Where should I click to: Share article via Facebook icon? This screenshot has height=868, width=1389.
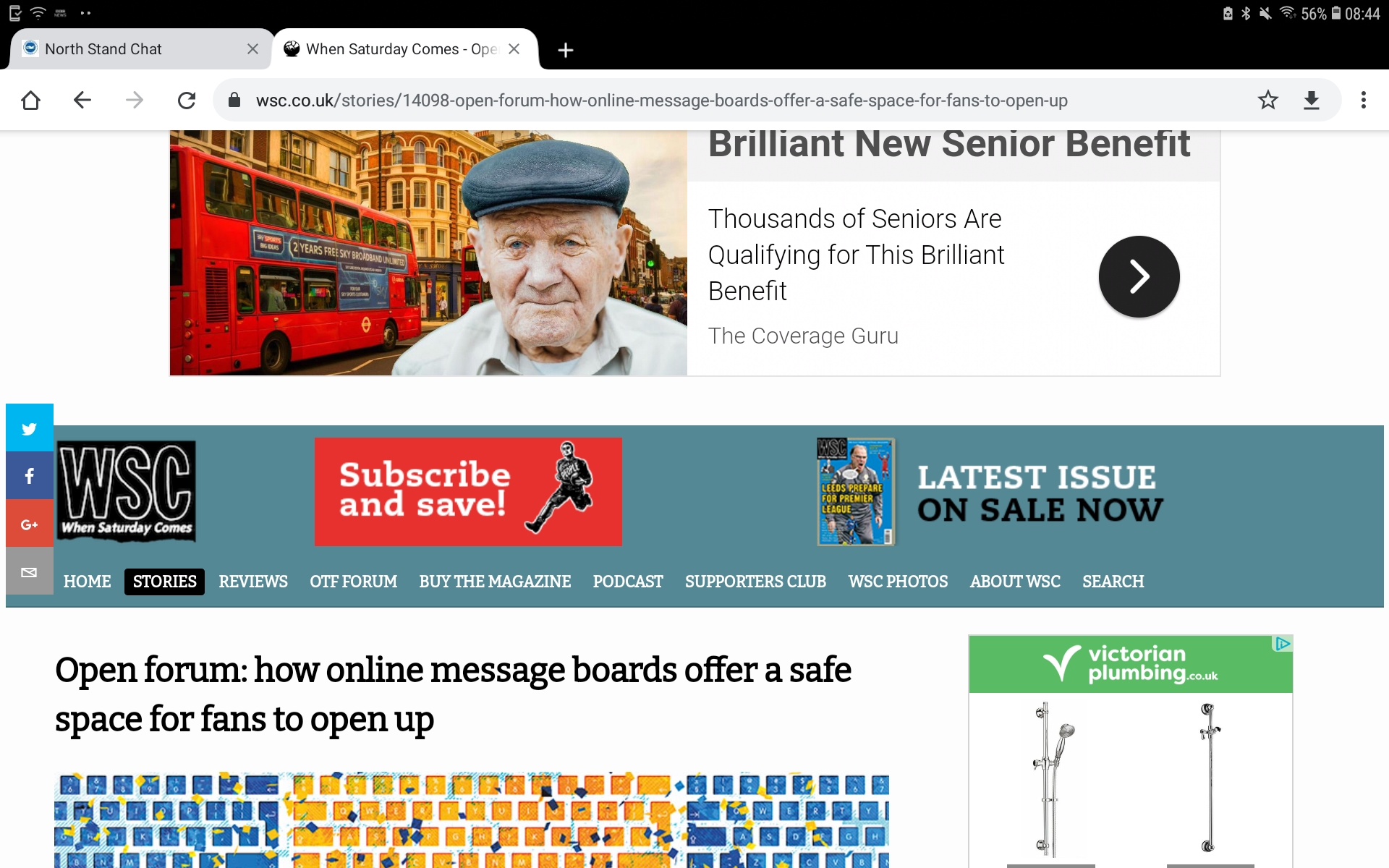29,476
